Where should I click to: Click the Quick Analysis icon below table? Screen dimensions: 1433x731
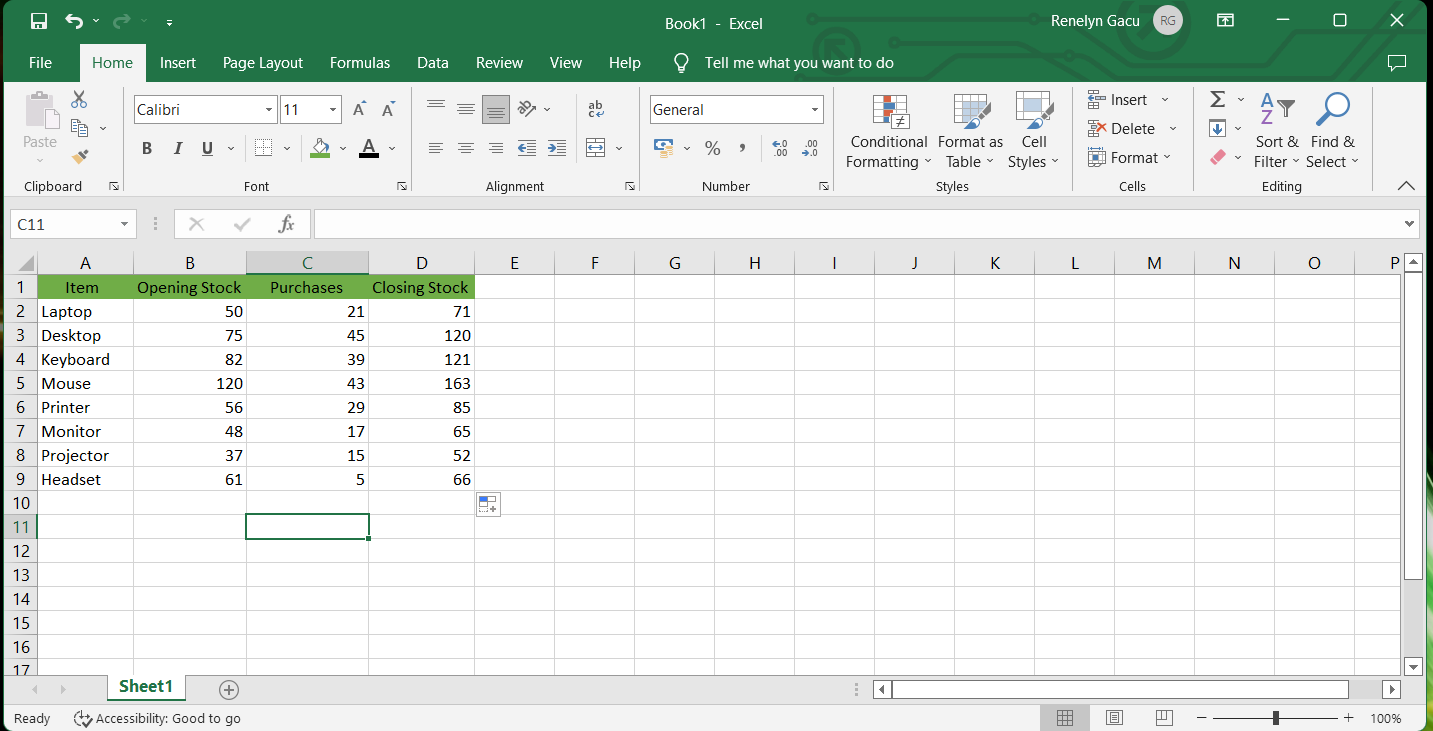tap(488, 504)
